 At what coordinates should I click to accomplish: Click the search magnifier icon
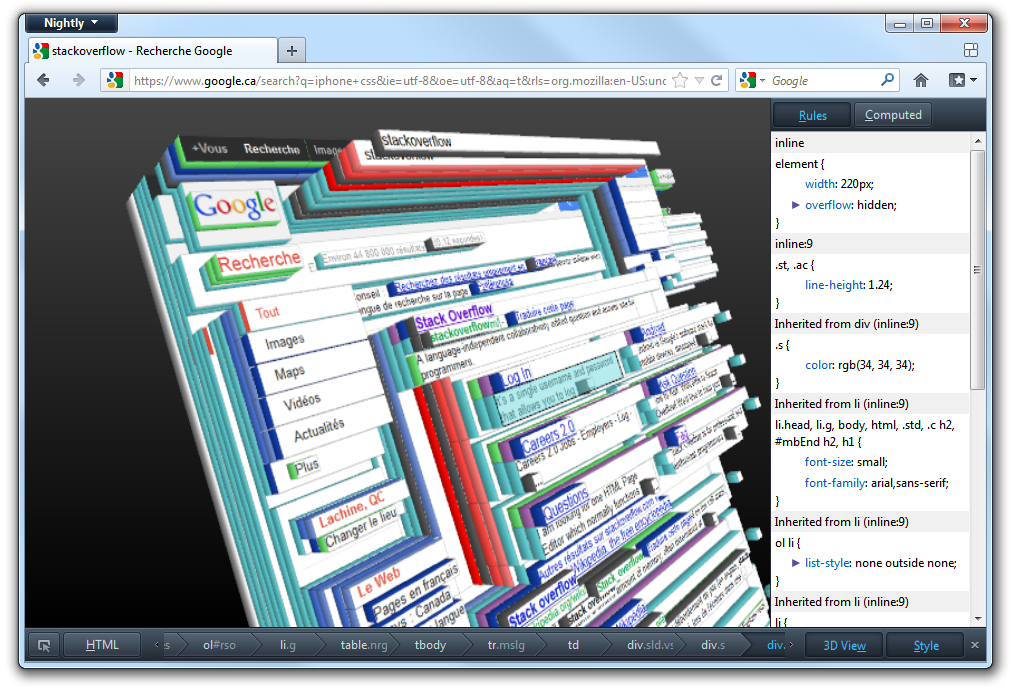click(887, 81)
